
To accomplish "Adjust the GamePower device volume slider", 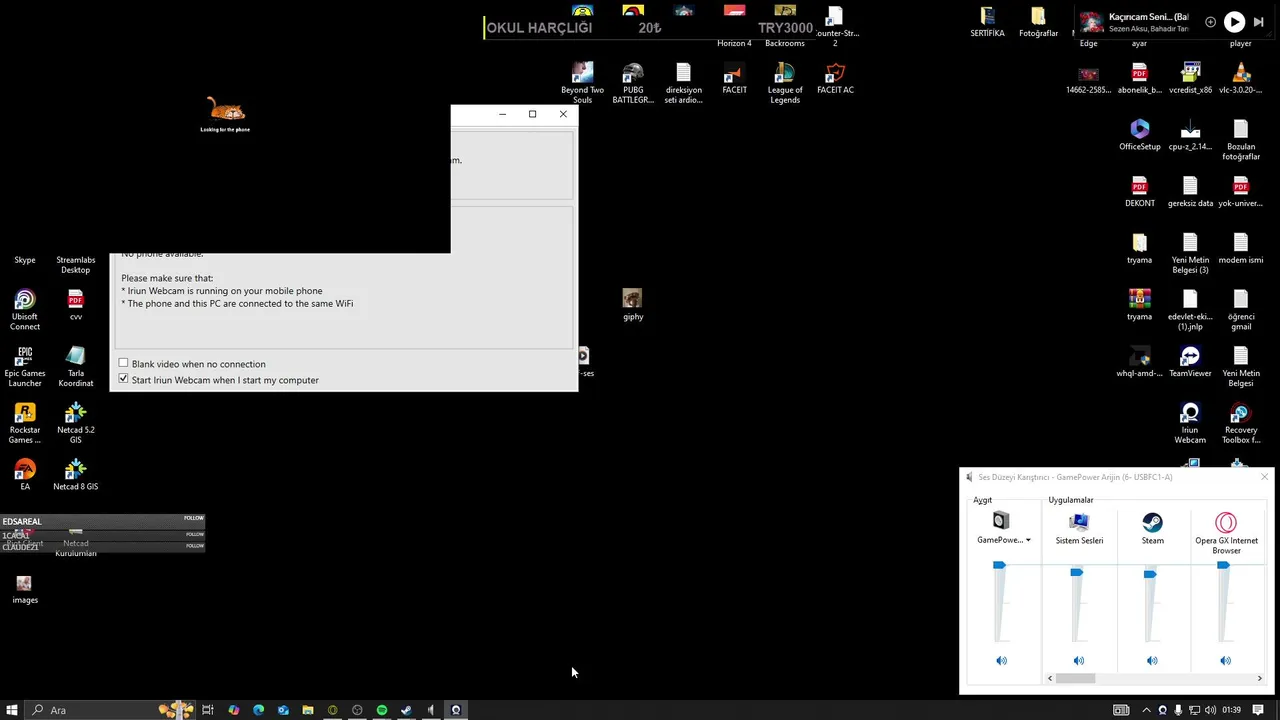I will 999,566.
